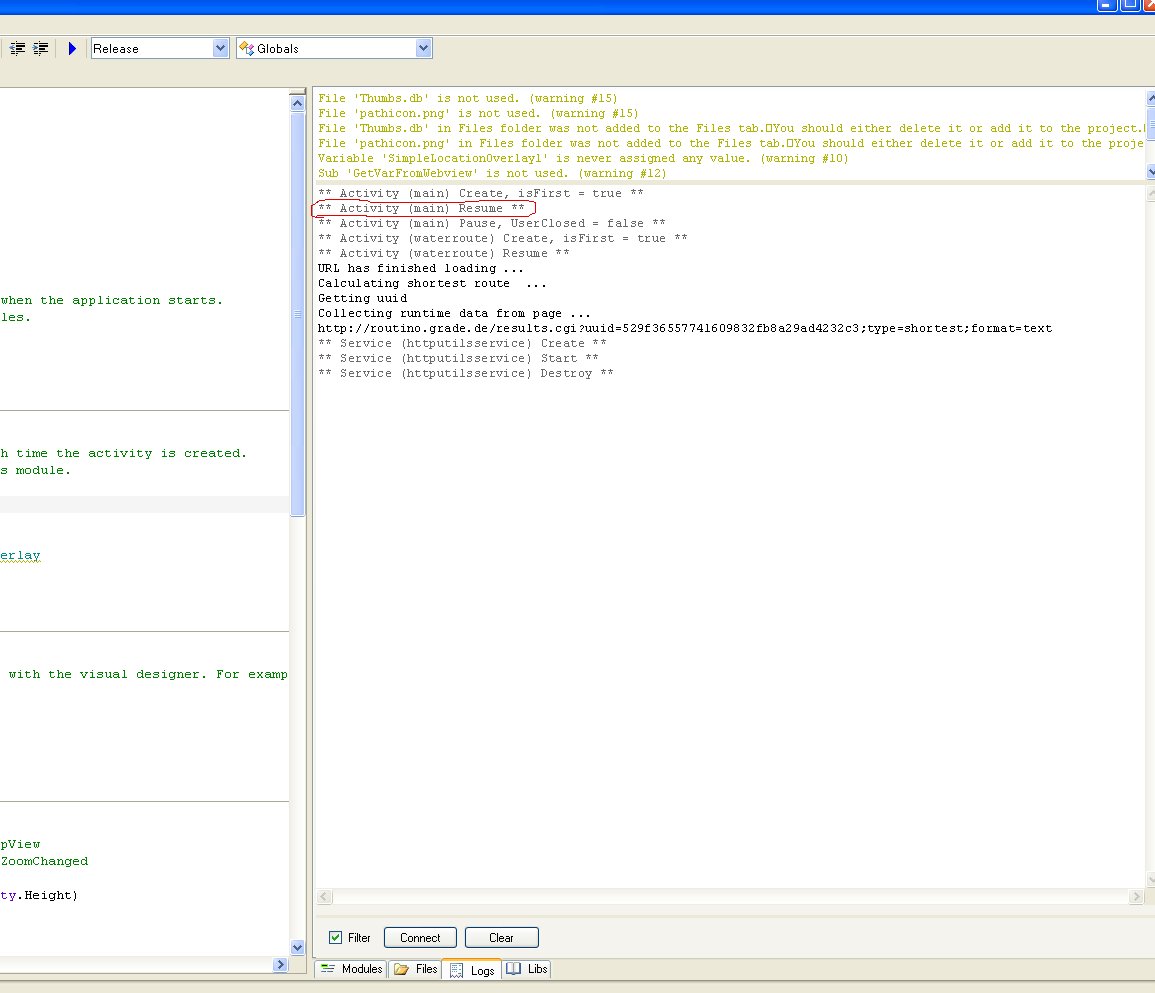Click the Clear logs button
Screen dimensions: 1155x993
click(502, 938)
